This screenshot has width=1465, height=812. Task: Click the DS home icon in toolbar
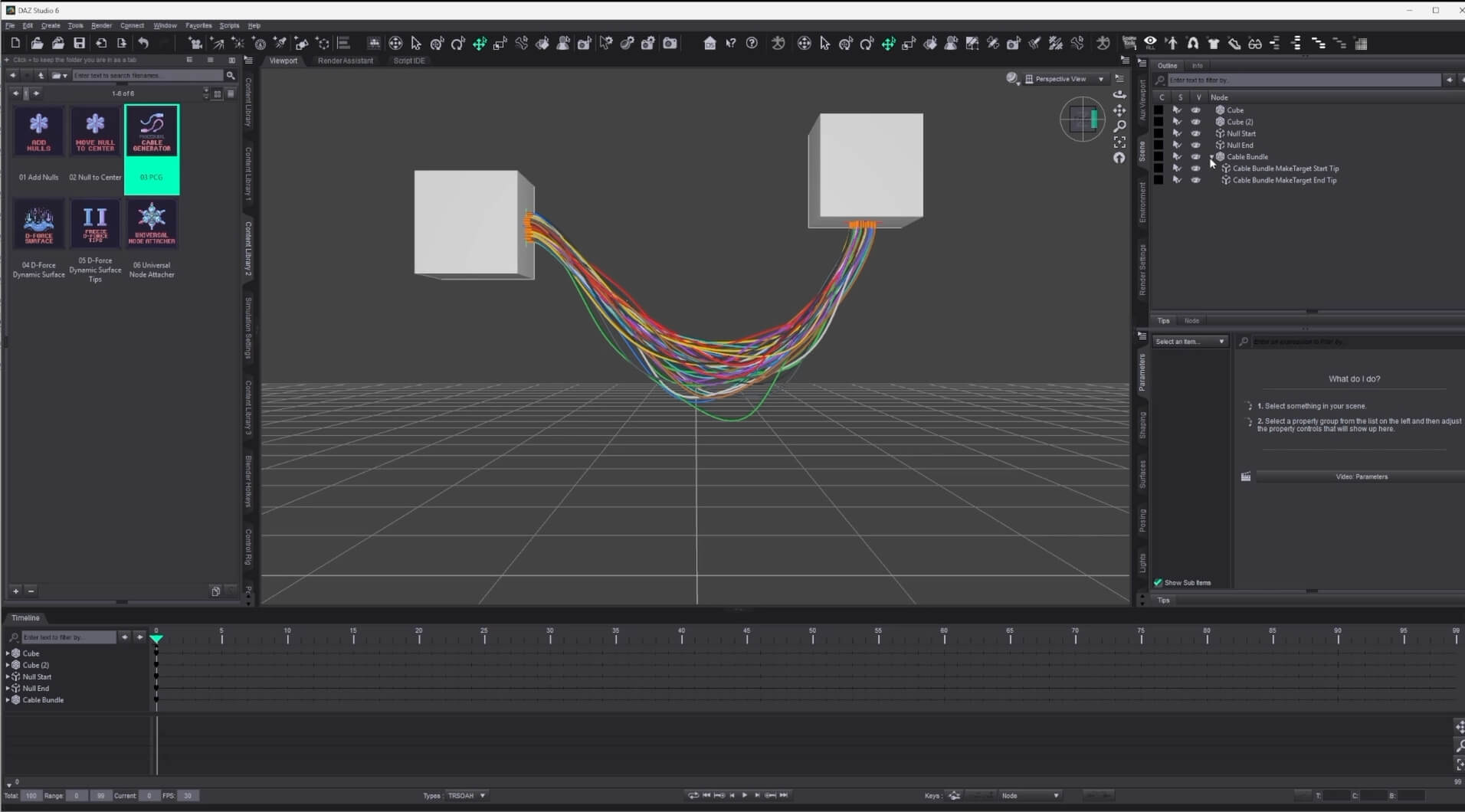pyautogui.click(x=710, y=44)
